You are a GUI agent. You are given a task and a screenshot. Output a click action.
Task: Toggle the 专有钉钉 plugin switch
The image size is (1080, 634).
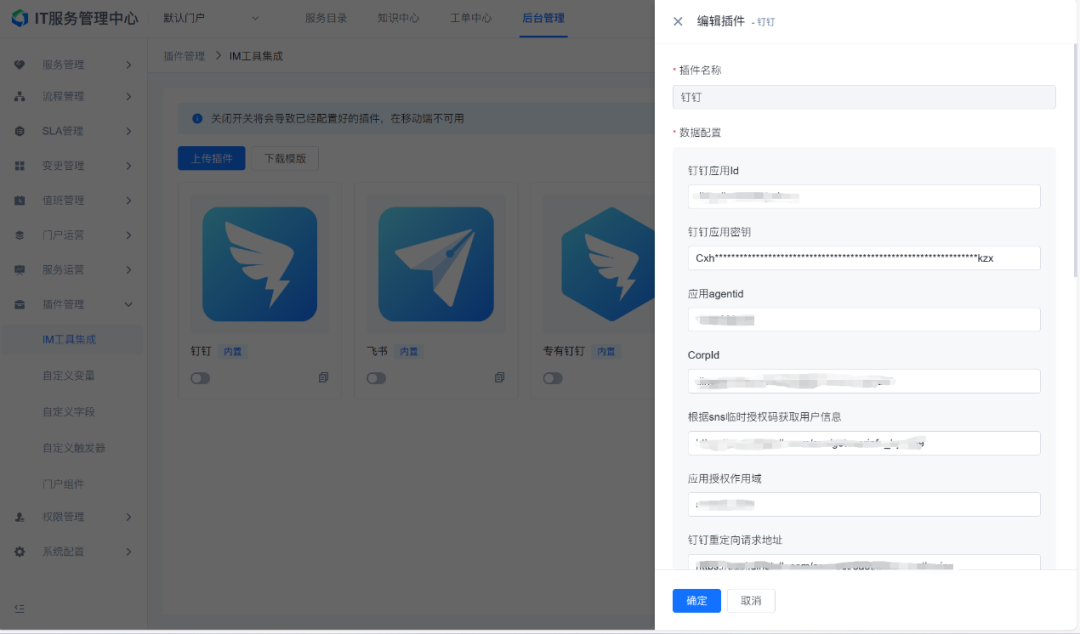click(553, 378)
